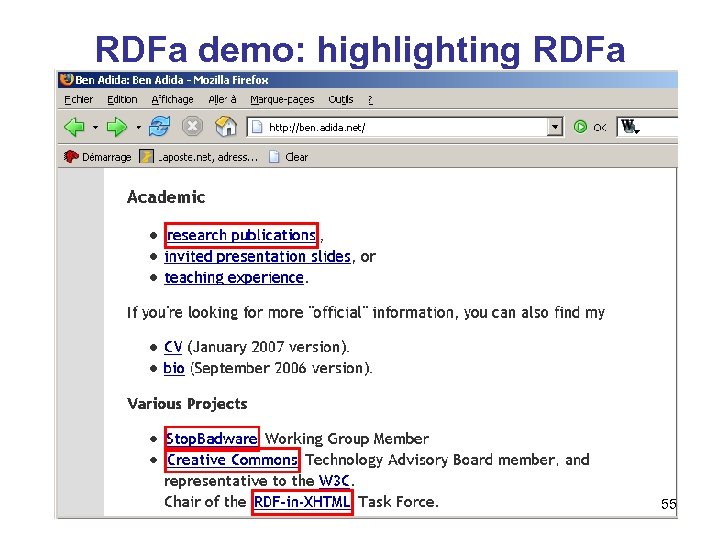Follow the W3C link
This screenshot has height=540, width=720.
(x=335, y=481)
